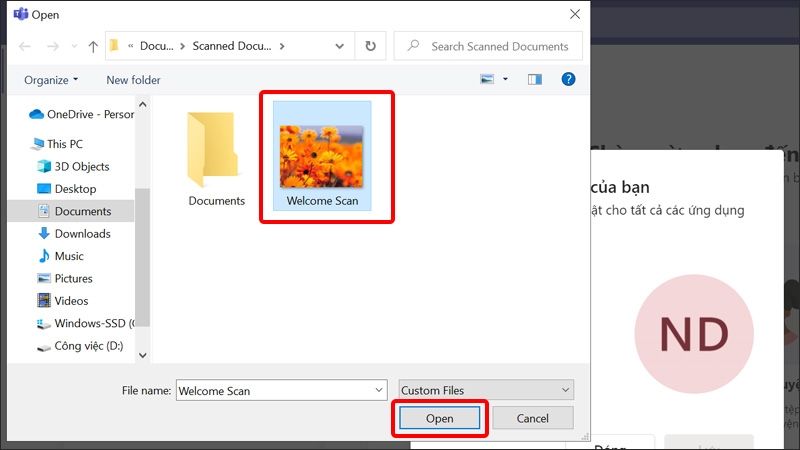This screenshot has height=450, width=800.
Task: Open Windows-SSD drive in the sidebar
Action: point(85,323)
